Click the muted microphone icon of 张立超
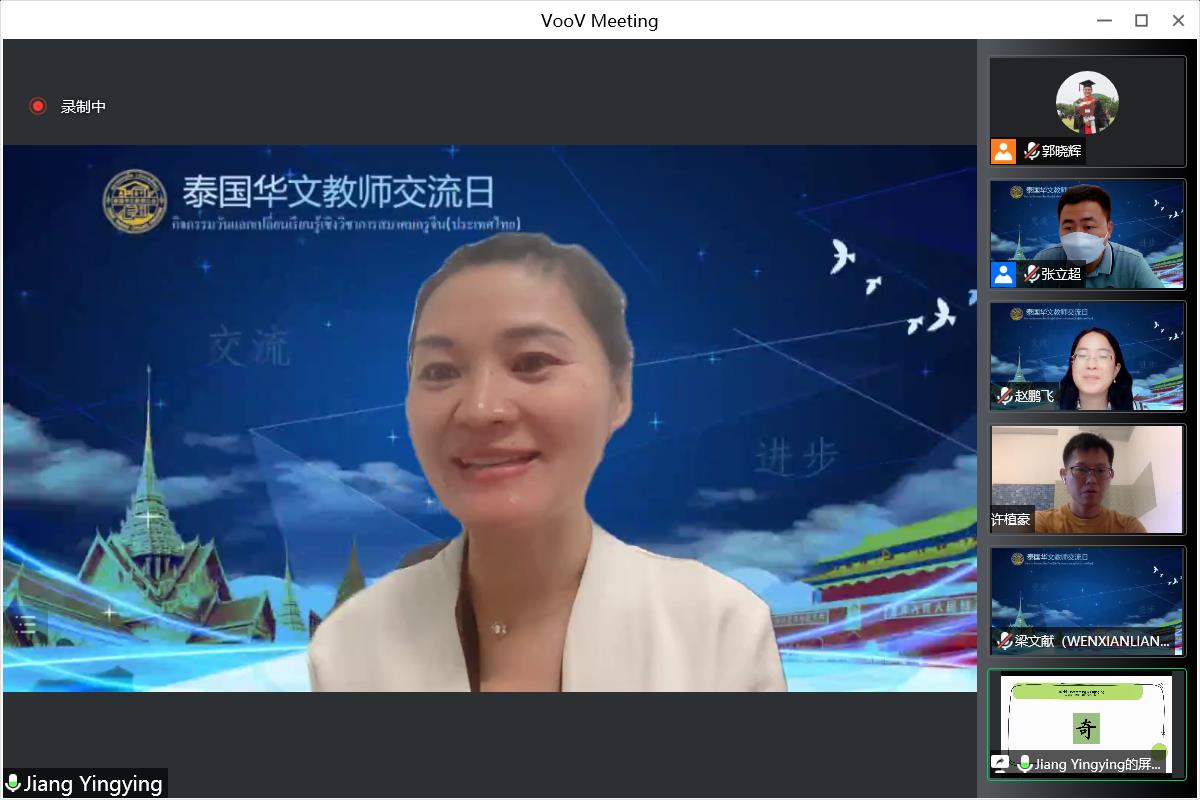Screen dimensions: 1200x800 click(1031, 274)
